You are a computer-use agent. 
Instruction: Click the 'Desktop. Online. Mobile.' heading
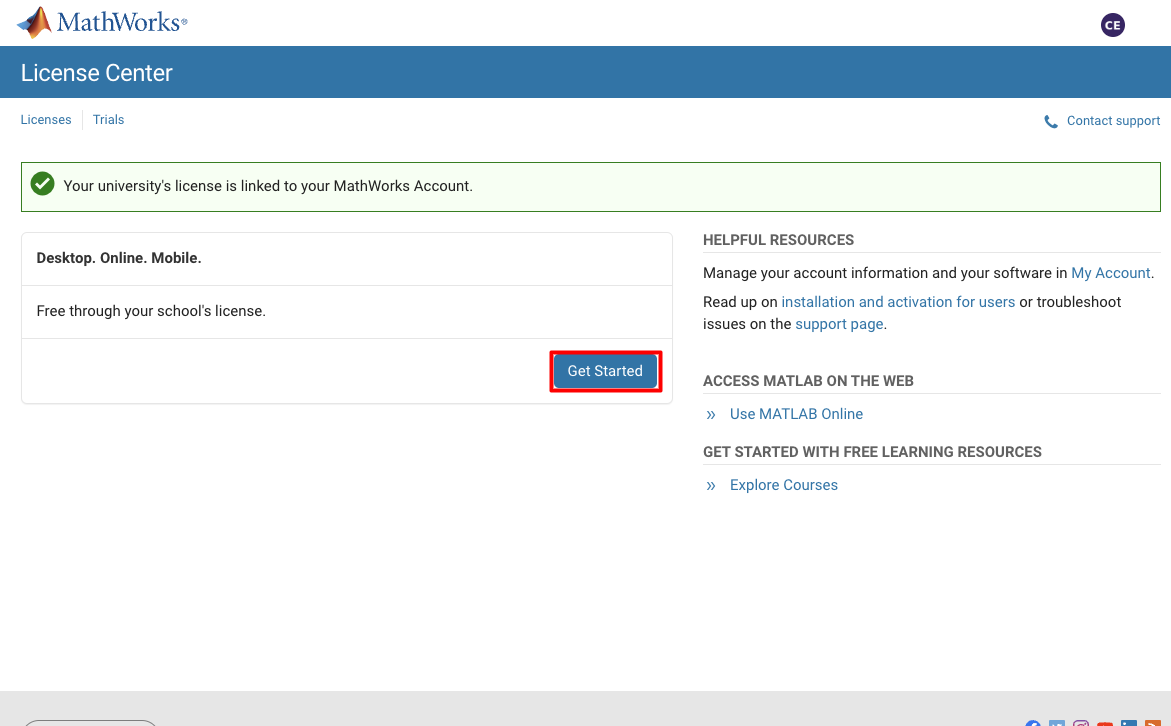click(119, 258)
